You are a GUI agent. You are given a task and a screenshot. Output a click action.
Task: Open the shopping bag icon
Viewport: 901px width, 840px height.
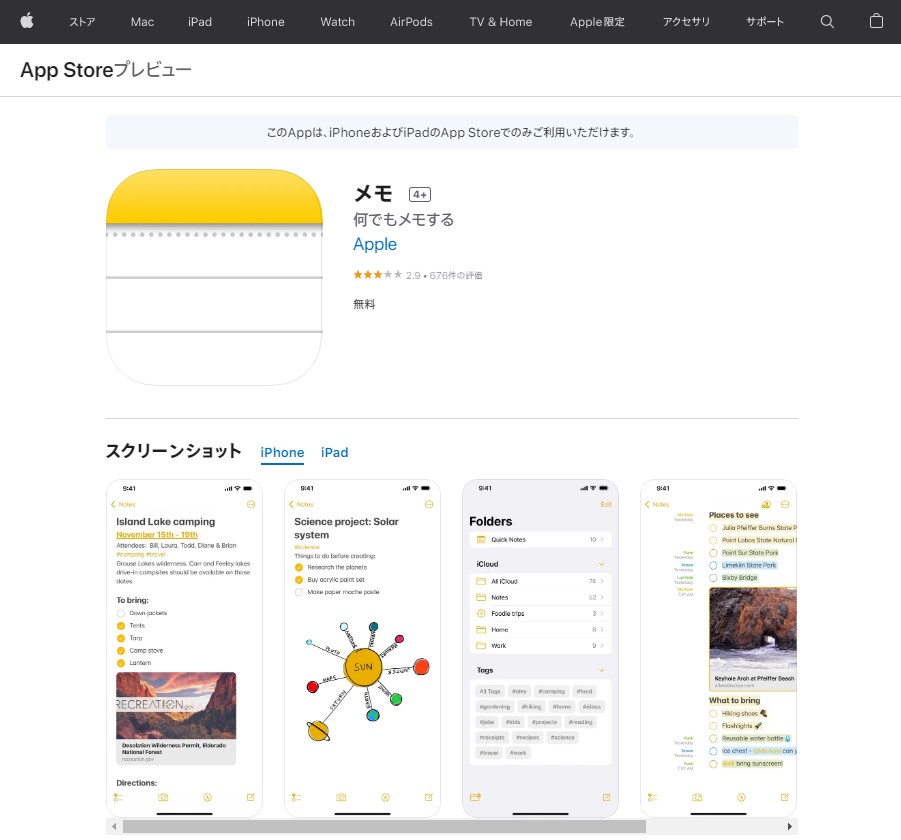pos(876,21)
